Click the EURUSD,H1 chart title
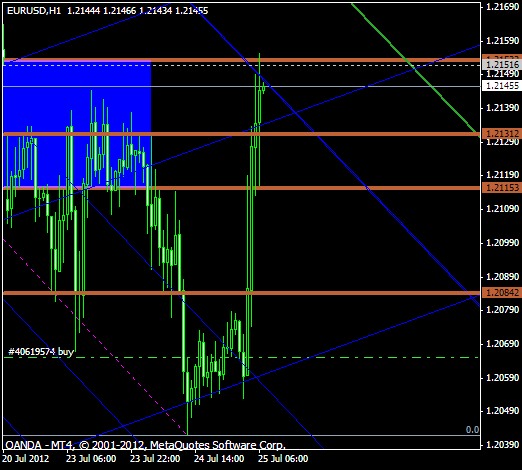 point(34,11)
